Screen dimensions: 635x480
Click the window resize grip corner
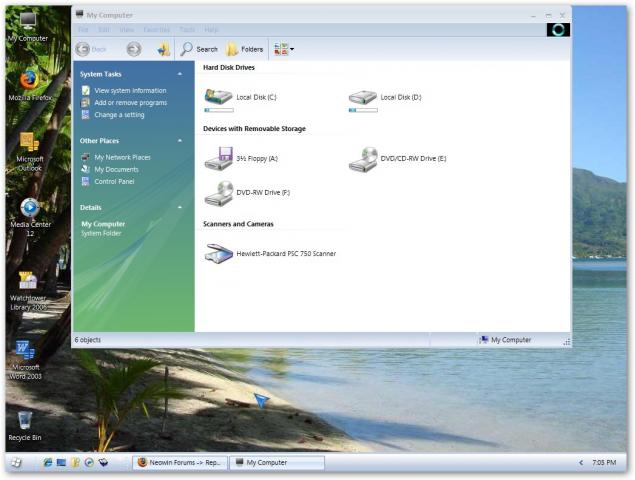click(567, 342)
